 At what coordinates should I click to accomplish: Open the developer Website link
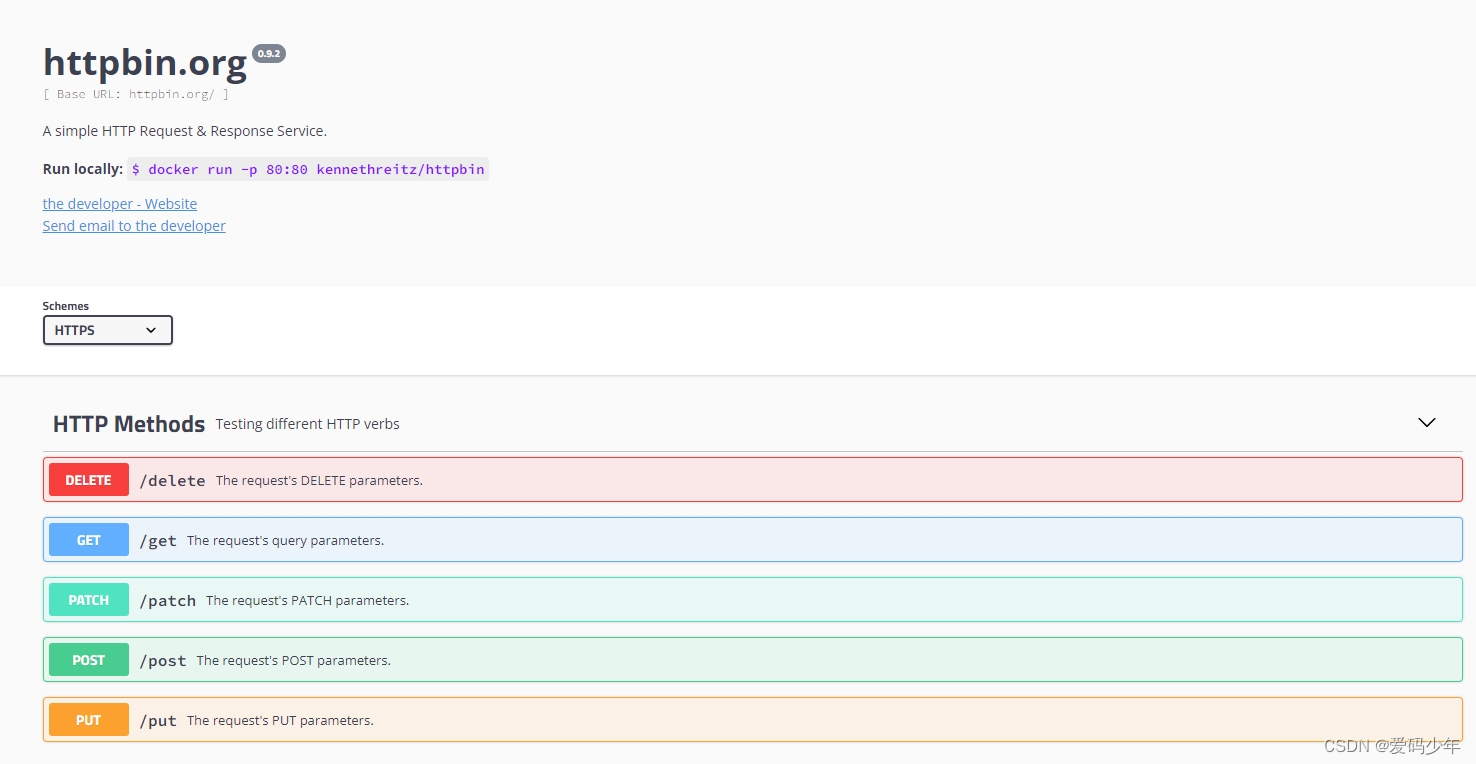120,204
